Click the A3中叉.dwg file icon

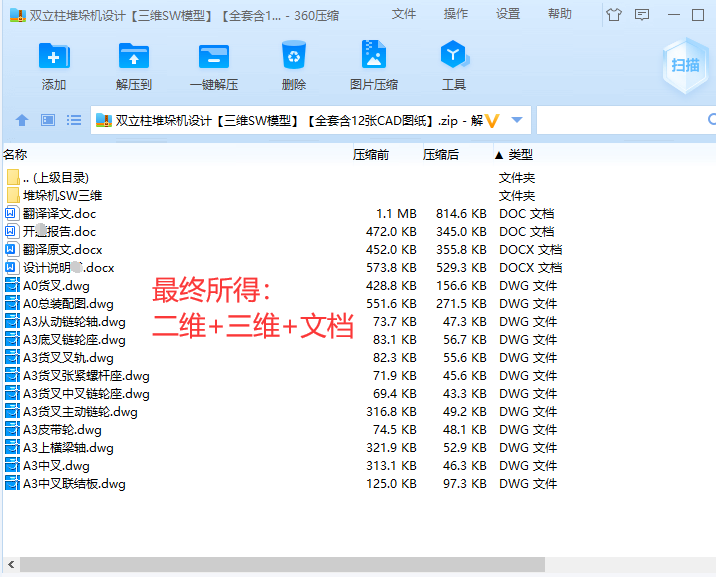click(12, 466)
